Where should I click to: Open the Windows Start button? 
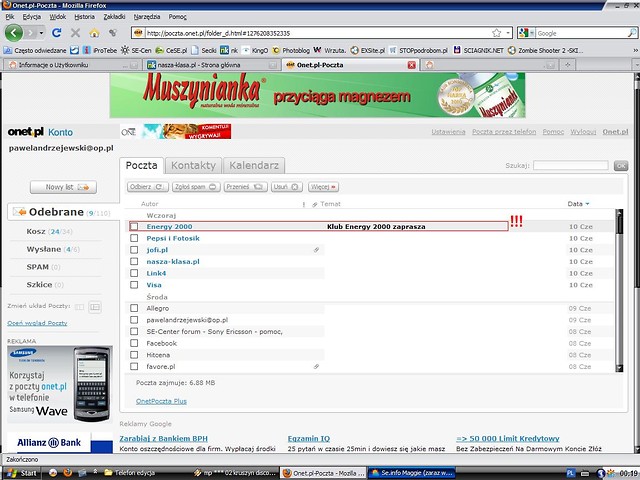[x=22, y=473]
